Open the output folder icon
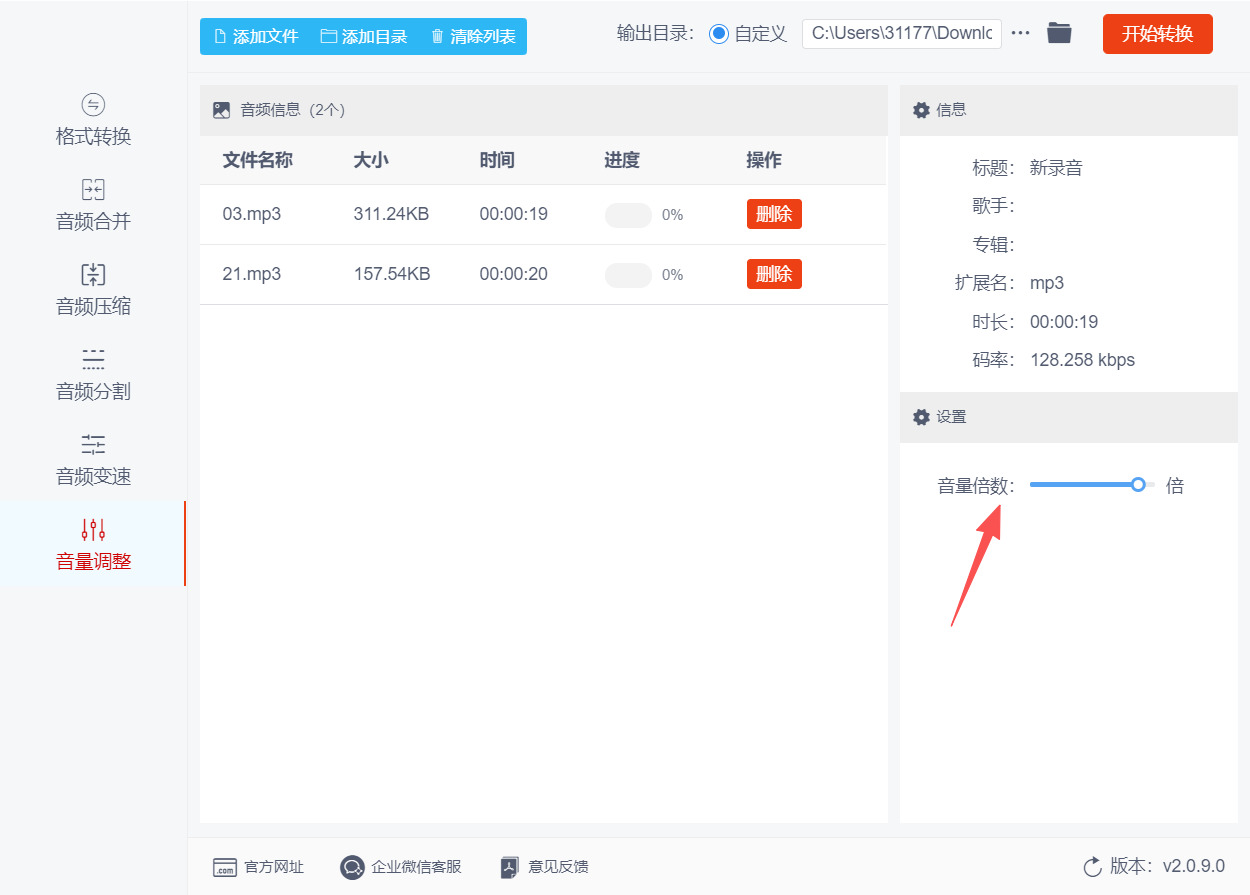The height and width of the screenshot is (895, 1250). pos(1059,33)
